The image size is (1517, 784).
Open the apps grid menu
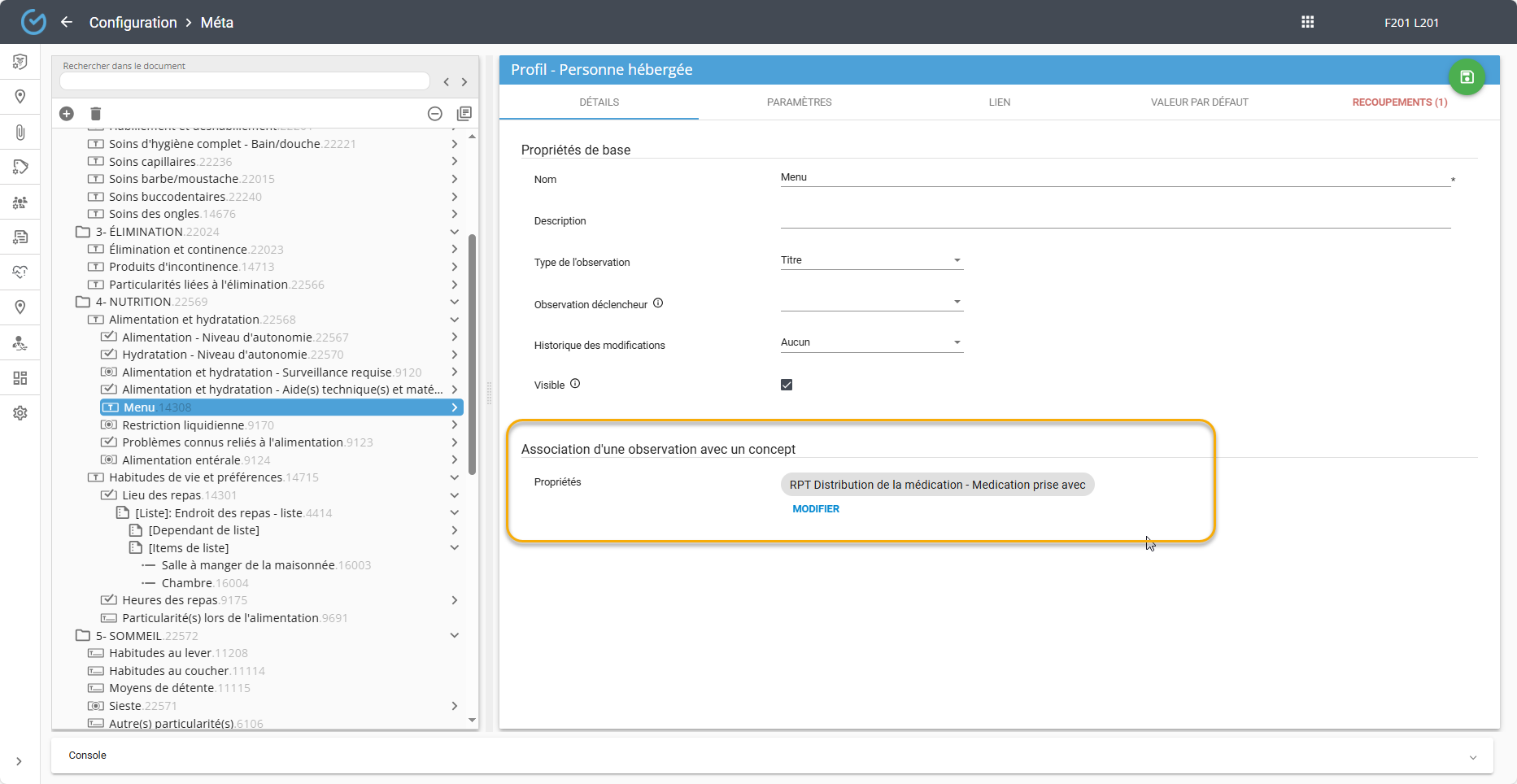tap(1307, 22)
